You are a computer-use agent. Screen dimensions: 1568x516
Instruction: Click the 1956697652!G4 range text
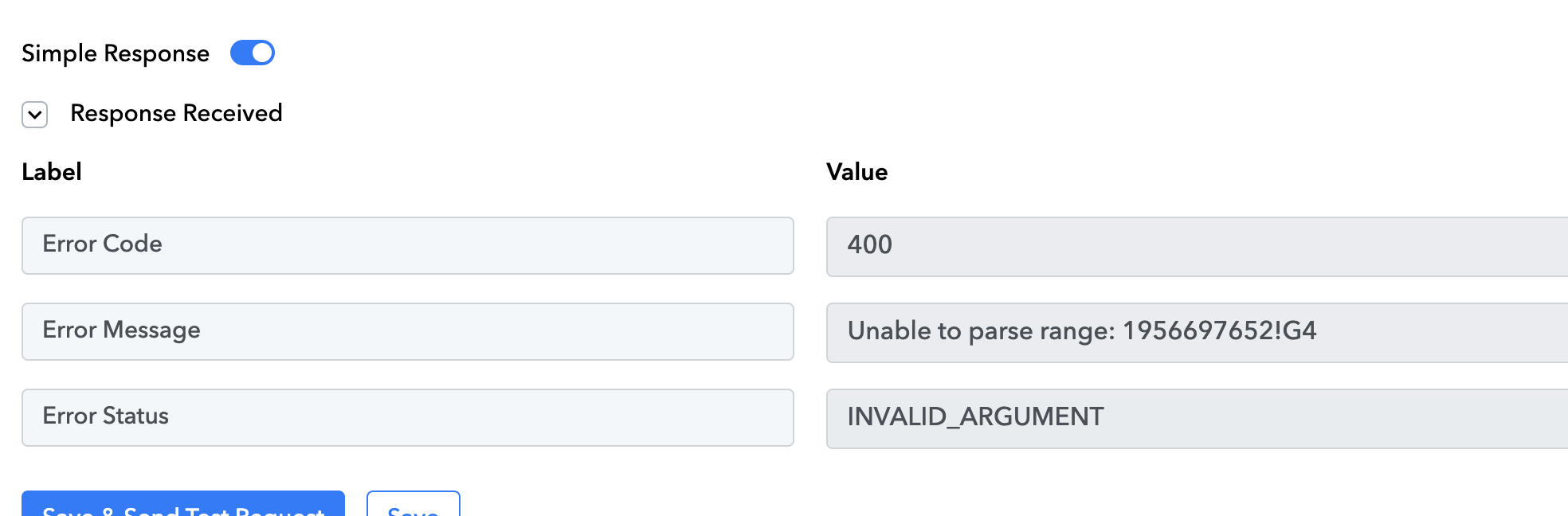pyautogui.click(x=1220, y=330)
